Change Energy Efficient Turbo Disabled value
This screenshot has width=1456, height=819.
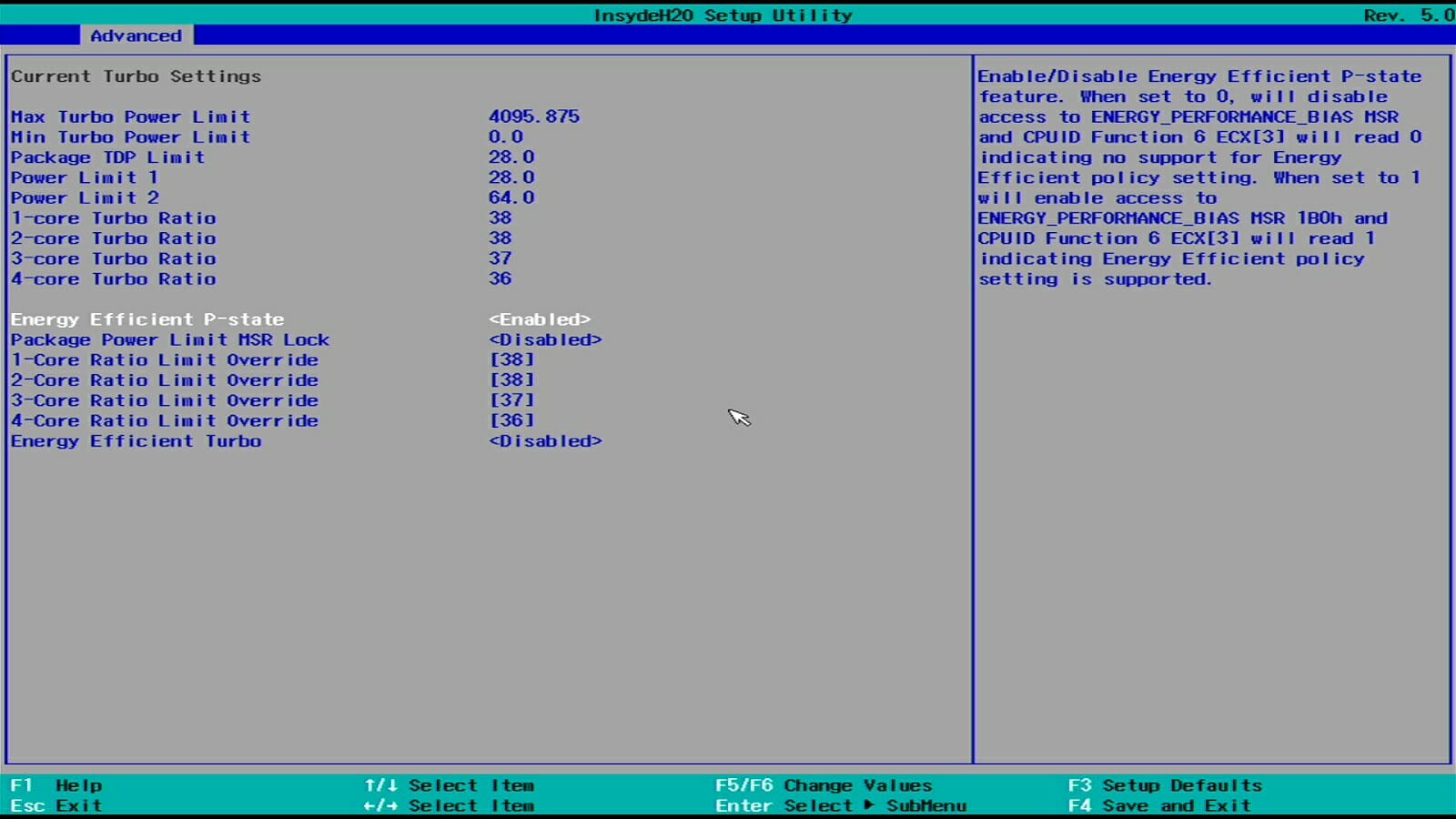click(545, 440)
